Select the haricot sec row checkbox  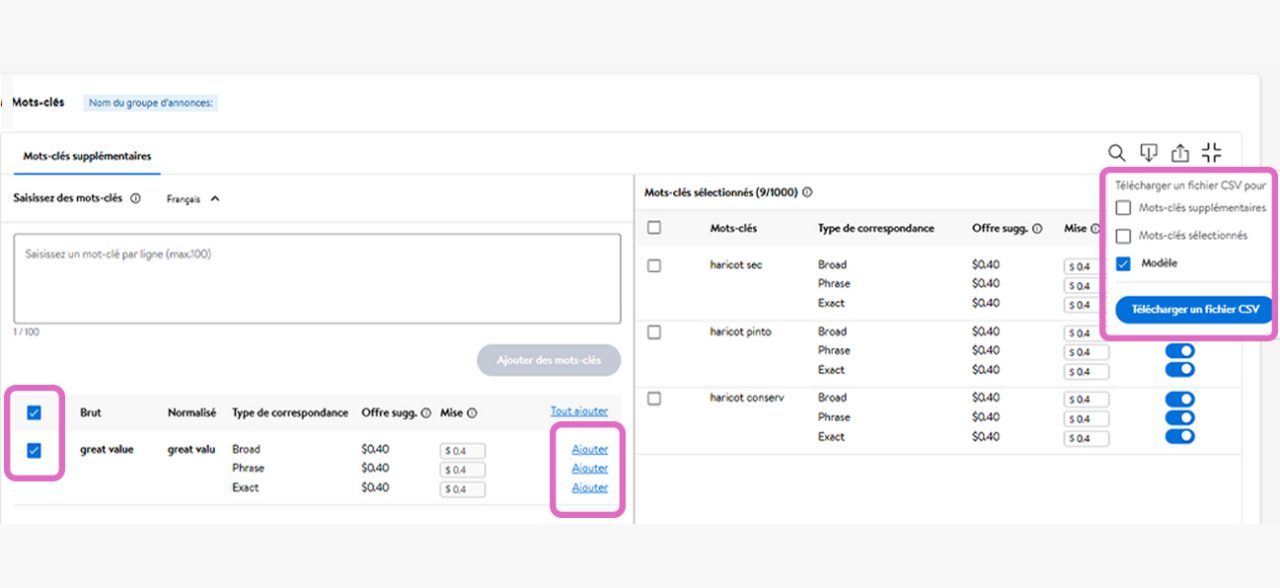pyautogui.click(x=655, y=264)
